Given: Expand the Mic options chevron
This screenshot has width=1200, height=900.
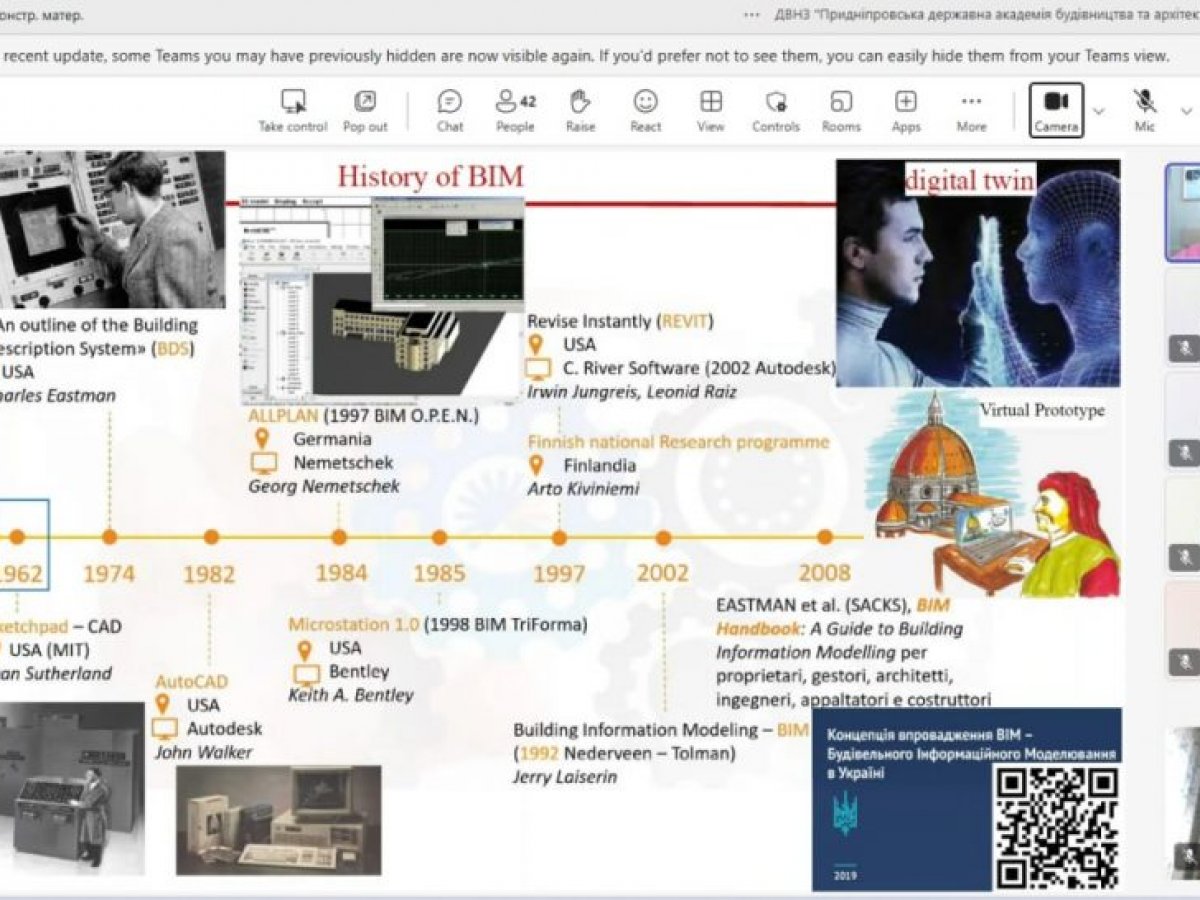Looking at the screenshot, I should (x=1186, y=110).
